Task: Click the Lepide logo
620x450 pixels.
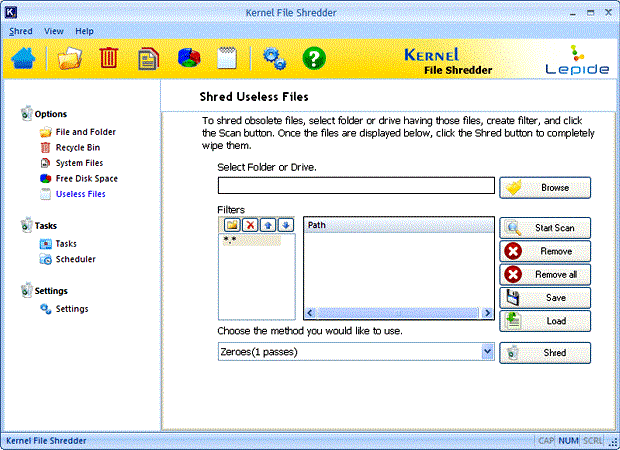Action: [577, 60]
